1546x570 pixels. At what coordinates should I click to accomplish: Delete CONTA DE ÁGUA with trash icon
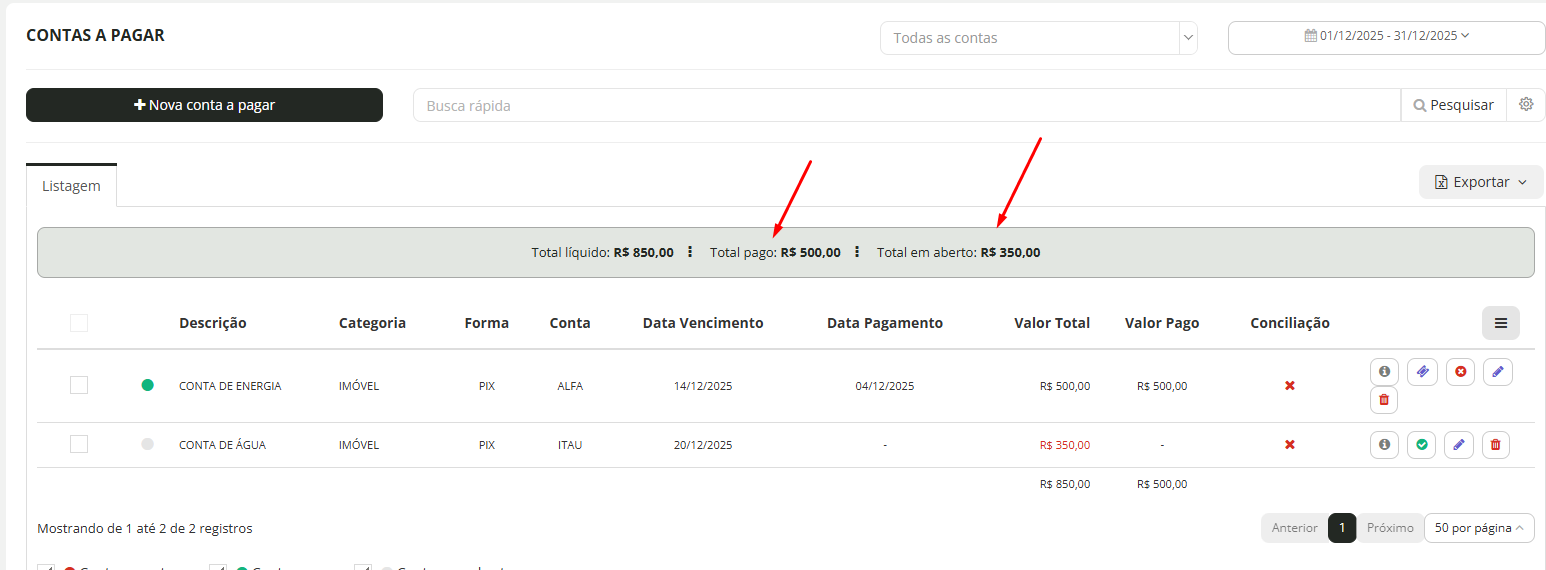coord(1496,444)
